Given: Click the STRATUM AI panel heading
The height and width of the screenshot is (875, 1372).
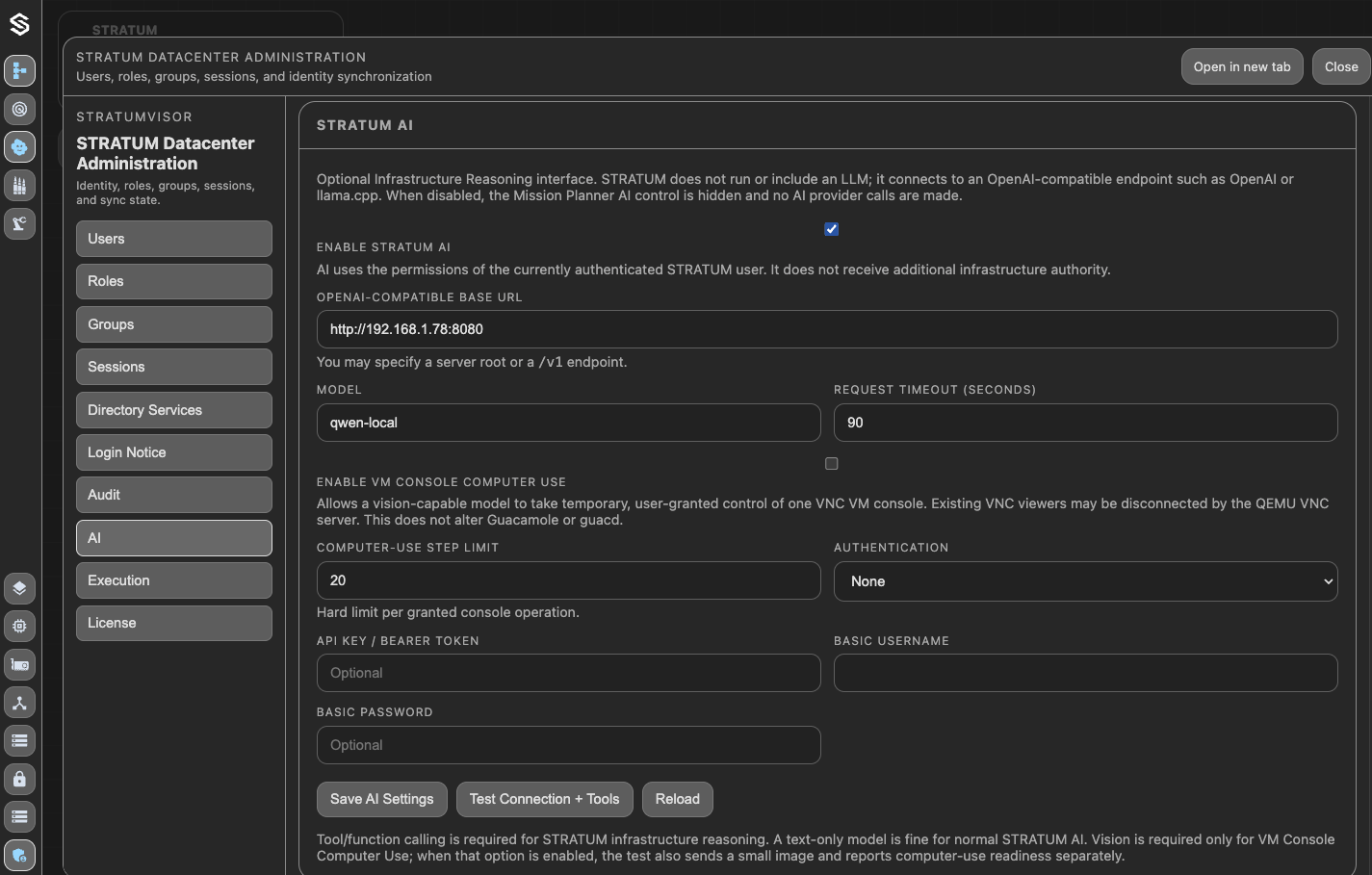Looking at the screenshot, I should point(365,125).
